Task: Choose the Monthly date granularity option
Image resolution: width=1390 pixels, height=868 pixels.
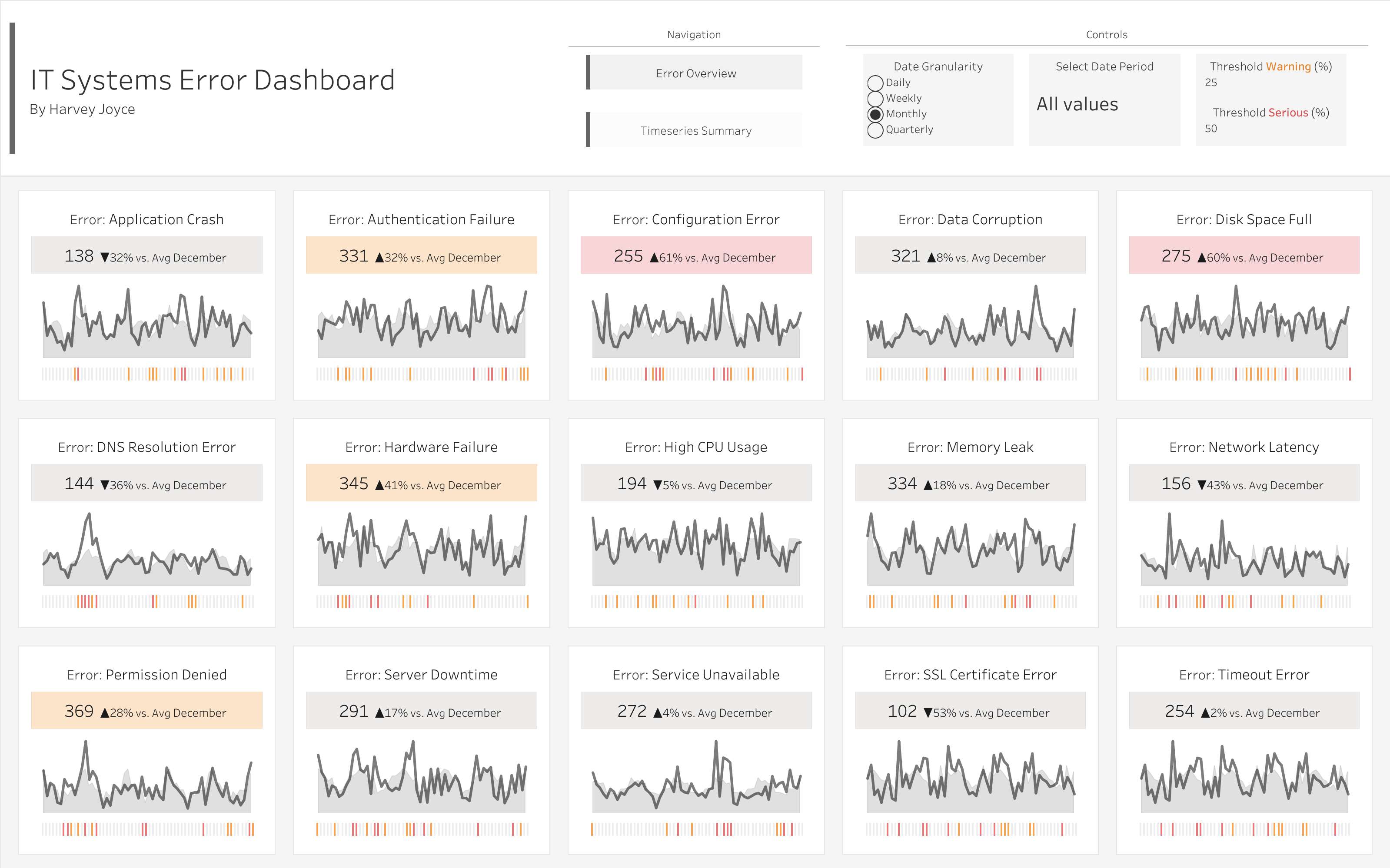Action: [875, 114]
